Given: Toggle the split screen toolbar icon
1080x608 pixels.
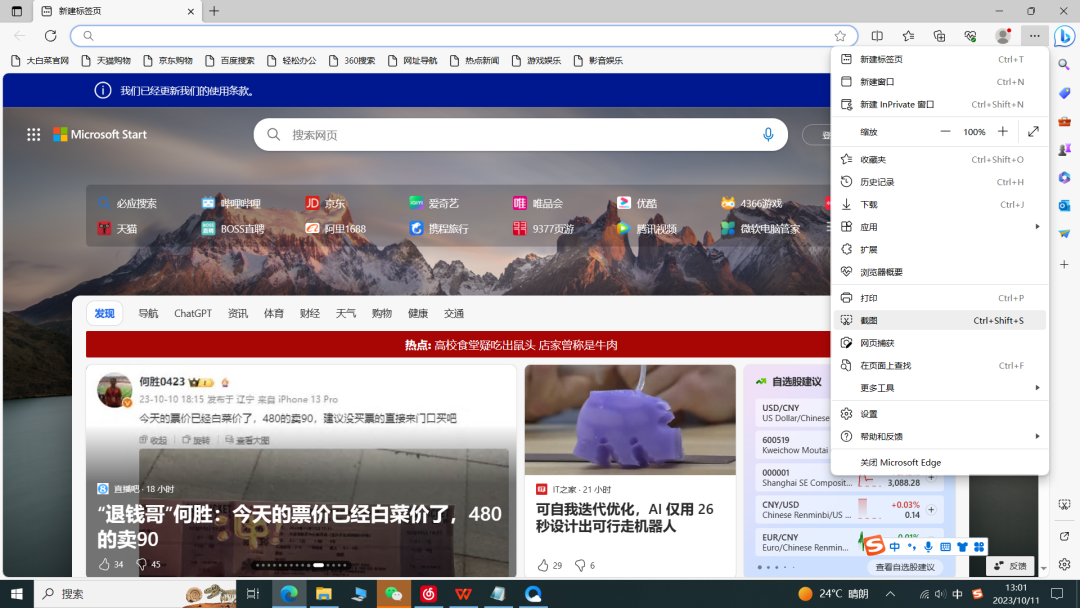Looking at the screenshot, I should point(877,36).
